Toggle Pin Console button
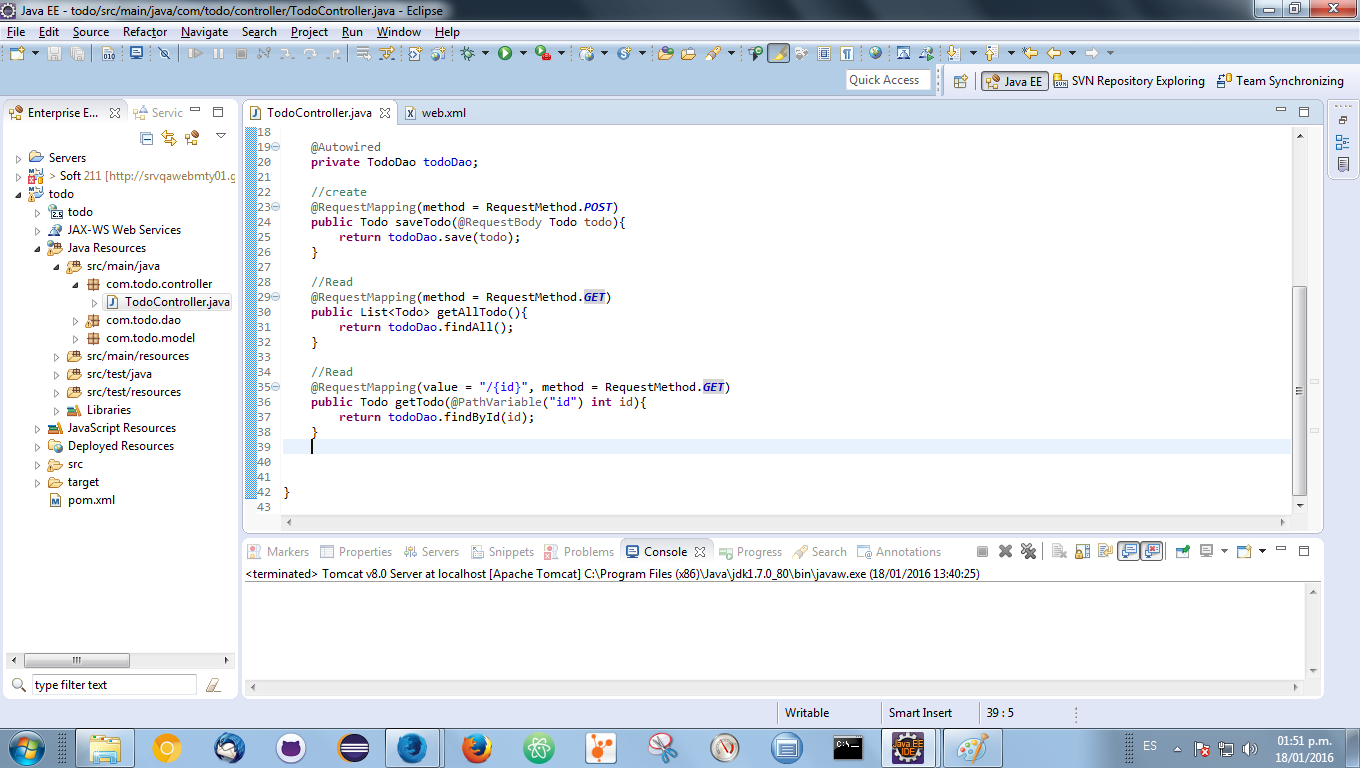 (1182, 551)
